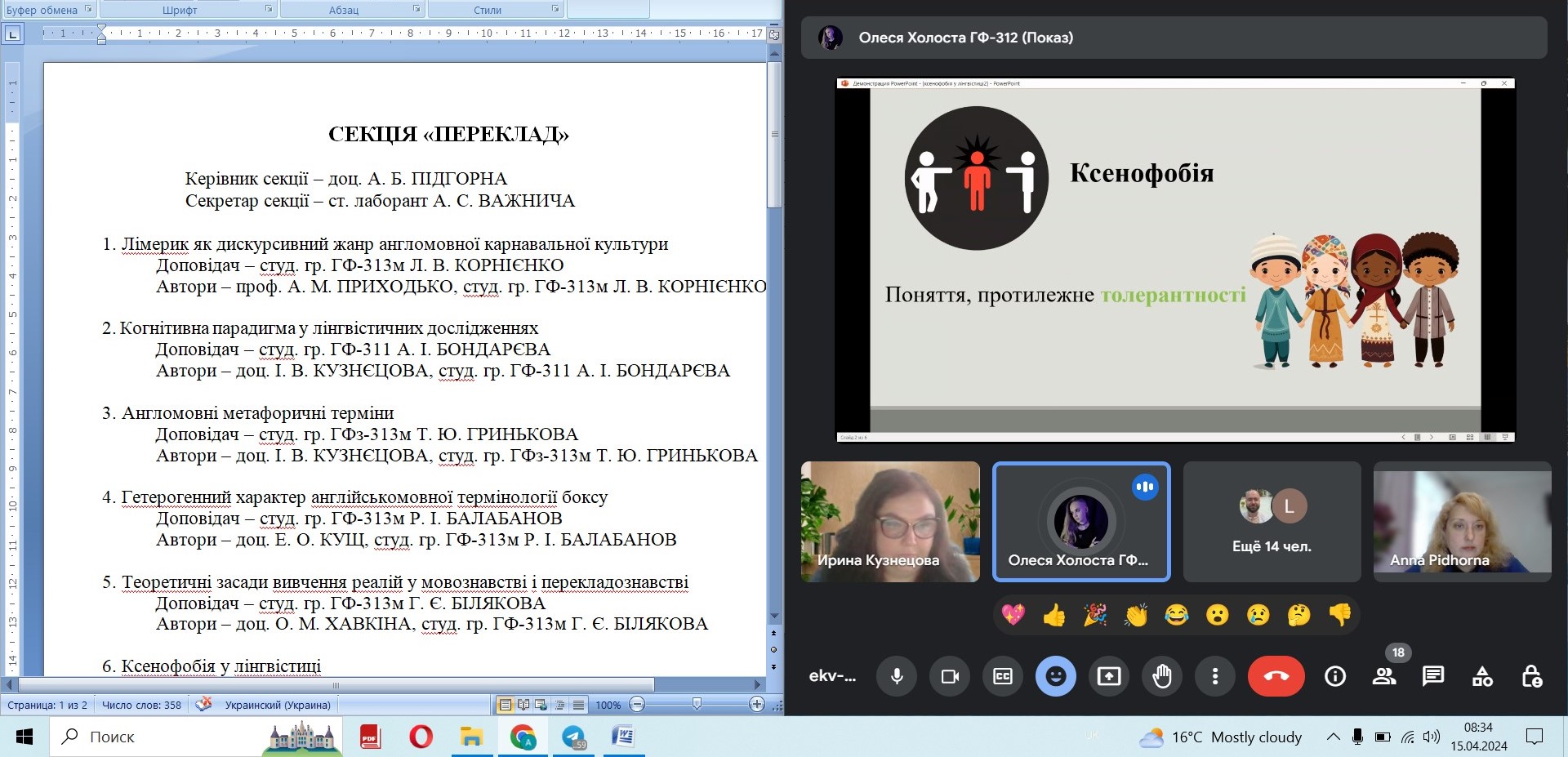Open the host controls lock icon
Image resolution: width=1568 pixels, height=757 pixels.
click(x=1531, y=676)
